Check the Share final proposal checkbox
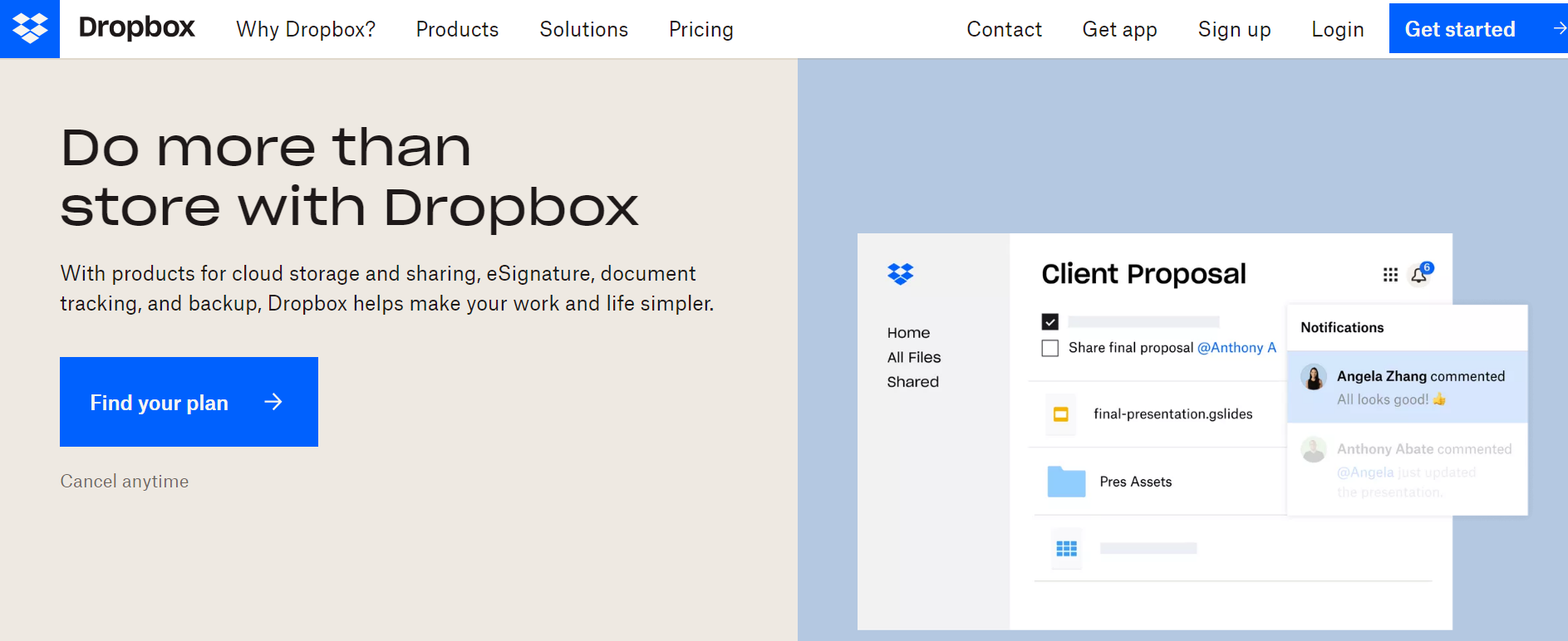 [x=1050, y=348]
